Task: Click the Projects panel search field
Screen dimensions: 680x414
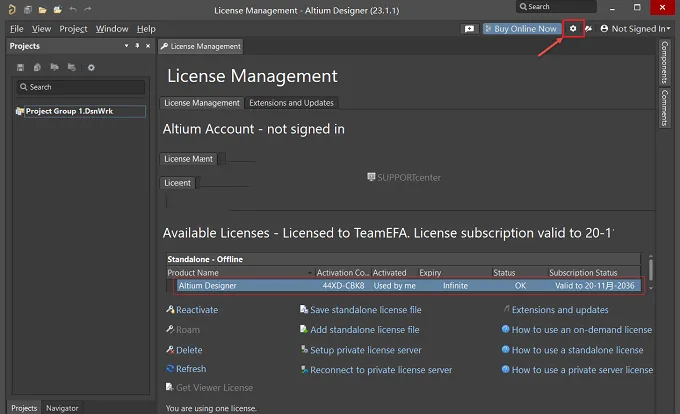Action: pyautogui.click(x=81, y=87)
